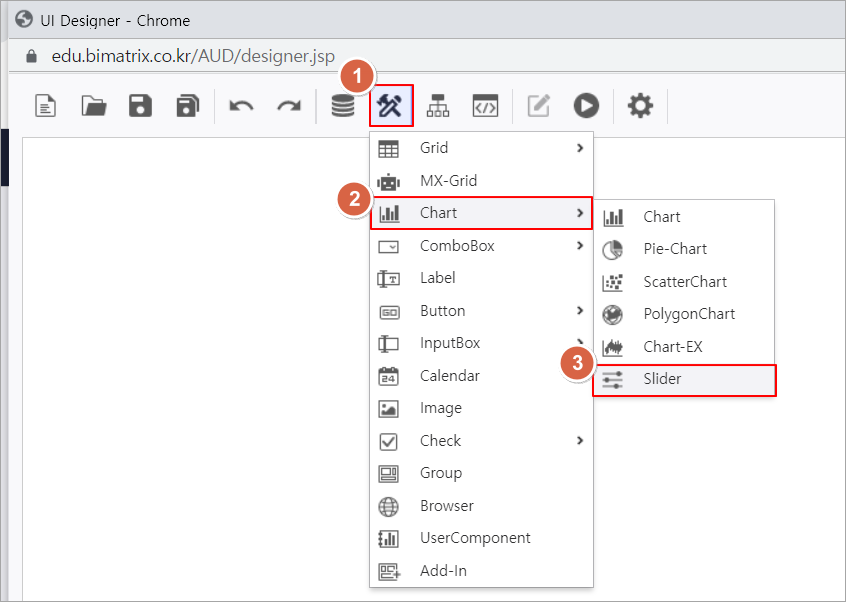The width and height of the screenshot is (846, 602).
Task: Click the Save disk icon
Action: click(141, 106)
